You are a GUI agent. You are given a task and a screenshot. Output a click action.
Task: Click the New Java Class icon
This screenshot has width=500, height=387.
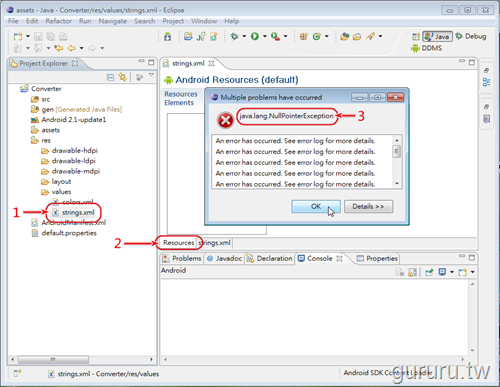[316, 36]
